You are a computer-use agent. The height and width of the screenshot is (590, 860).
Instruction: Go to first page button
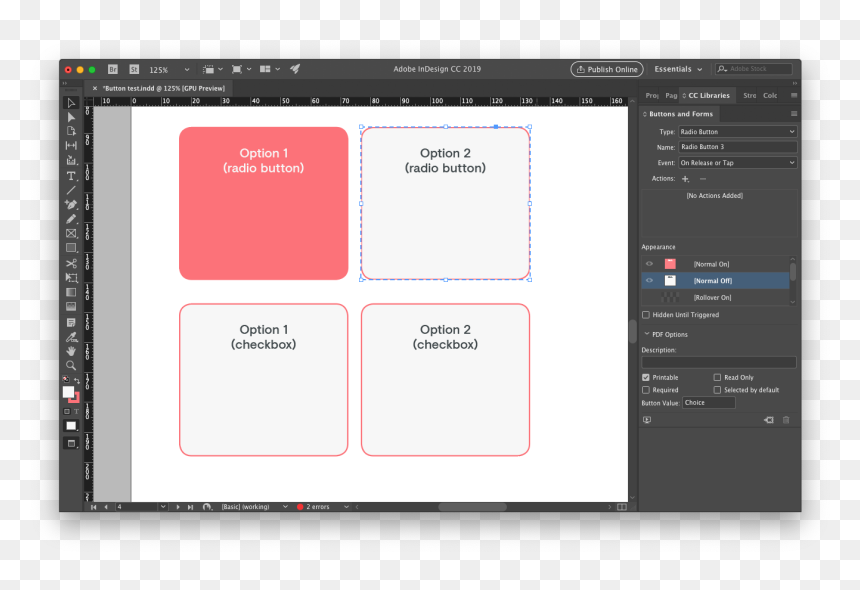[93, 507]
